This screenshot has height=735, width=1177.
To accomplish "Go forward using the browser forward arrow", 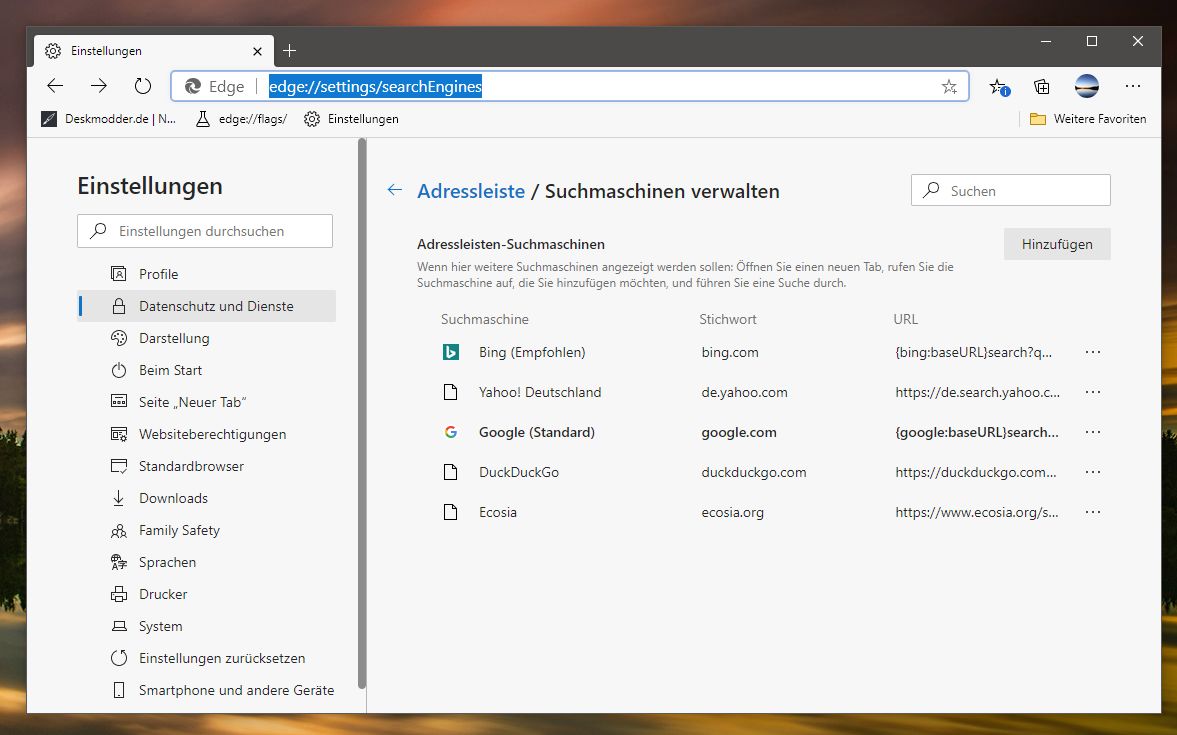I will (x=98, y=86).
